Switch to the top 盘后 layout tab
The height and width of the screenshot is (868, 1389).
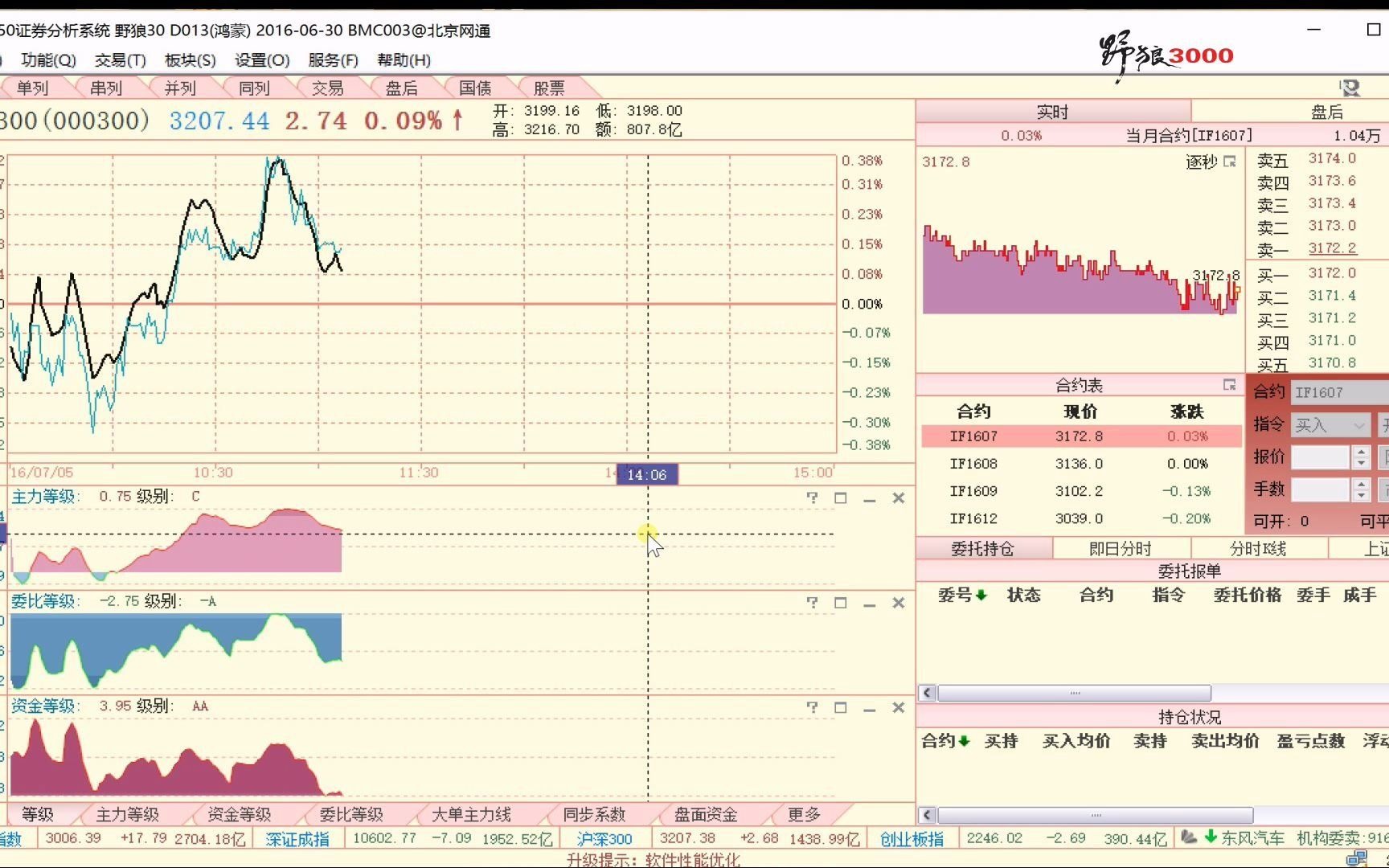[402, 88]
